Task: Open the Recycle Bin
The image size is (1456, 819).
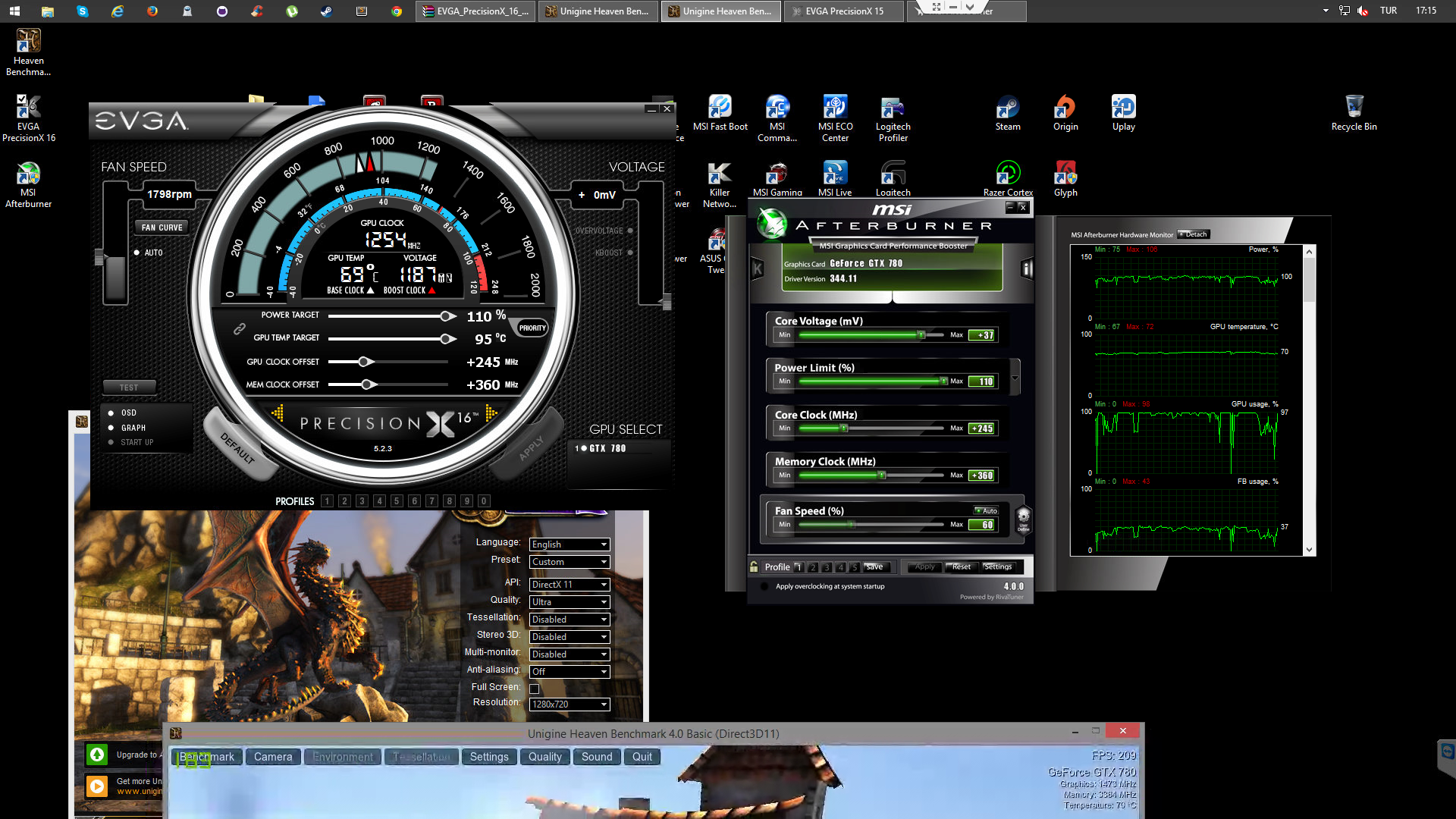Action: pos(1354,113)
